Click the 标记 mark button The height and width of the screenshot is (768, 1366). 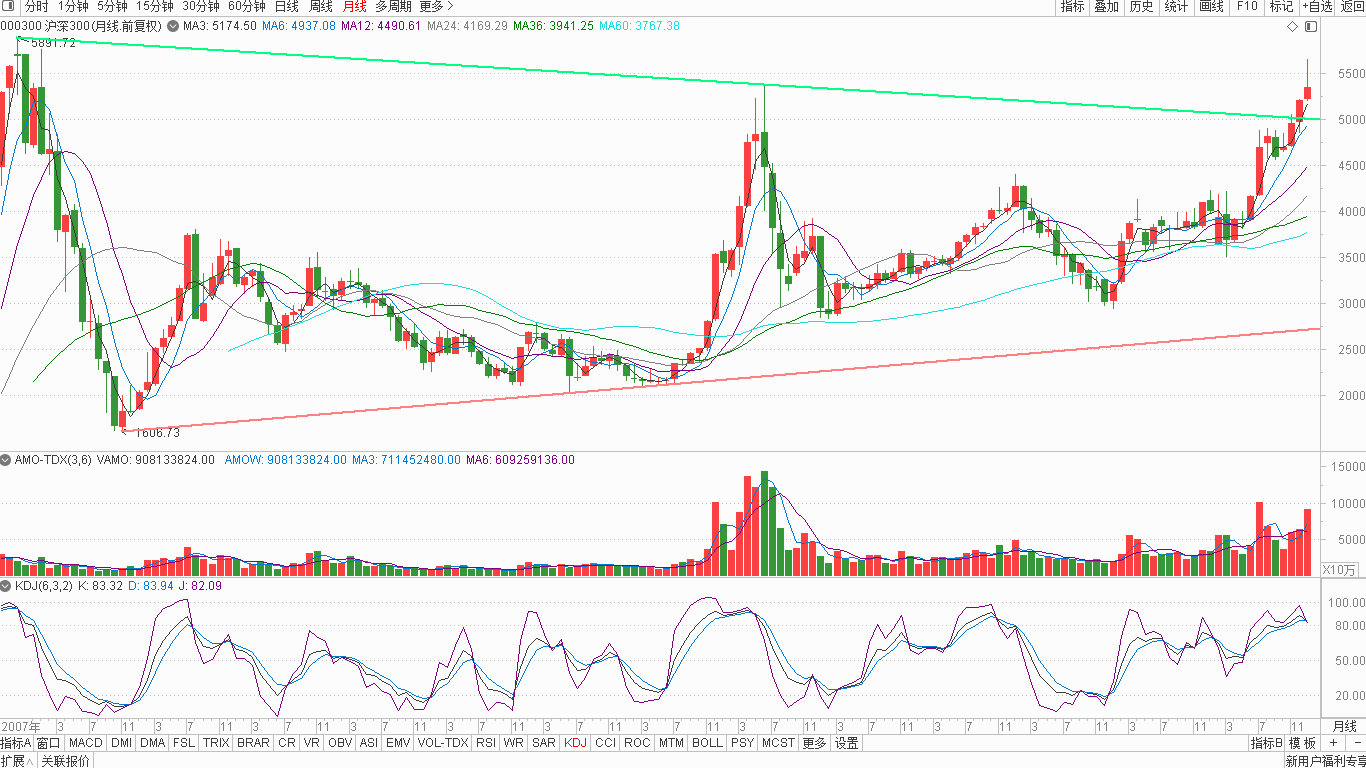[1281, 6]
